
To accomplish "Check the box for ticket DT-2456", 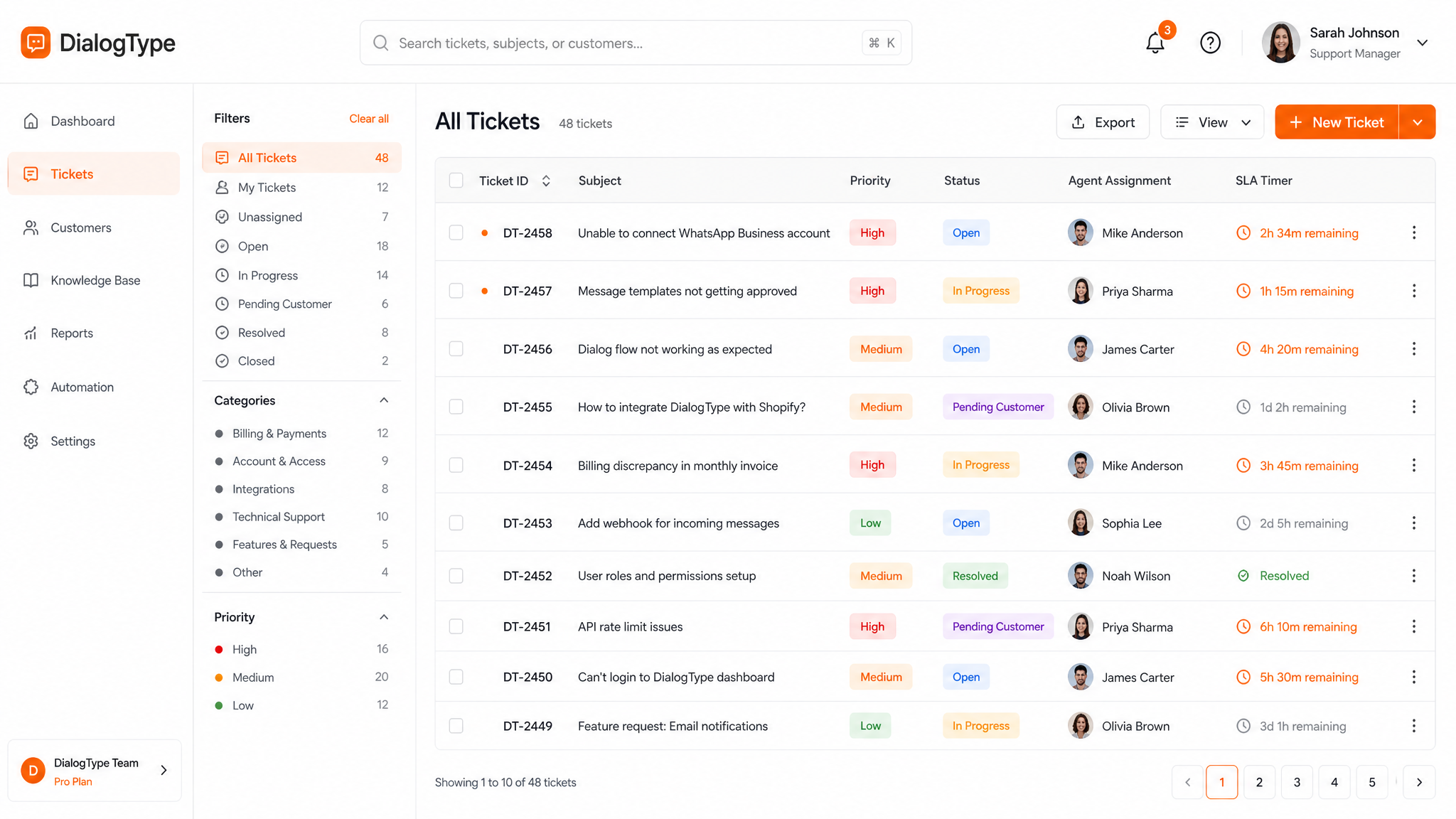I will [456, 349].
